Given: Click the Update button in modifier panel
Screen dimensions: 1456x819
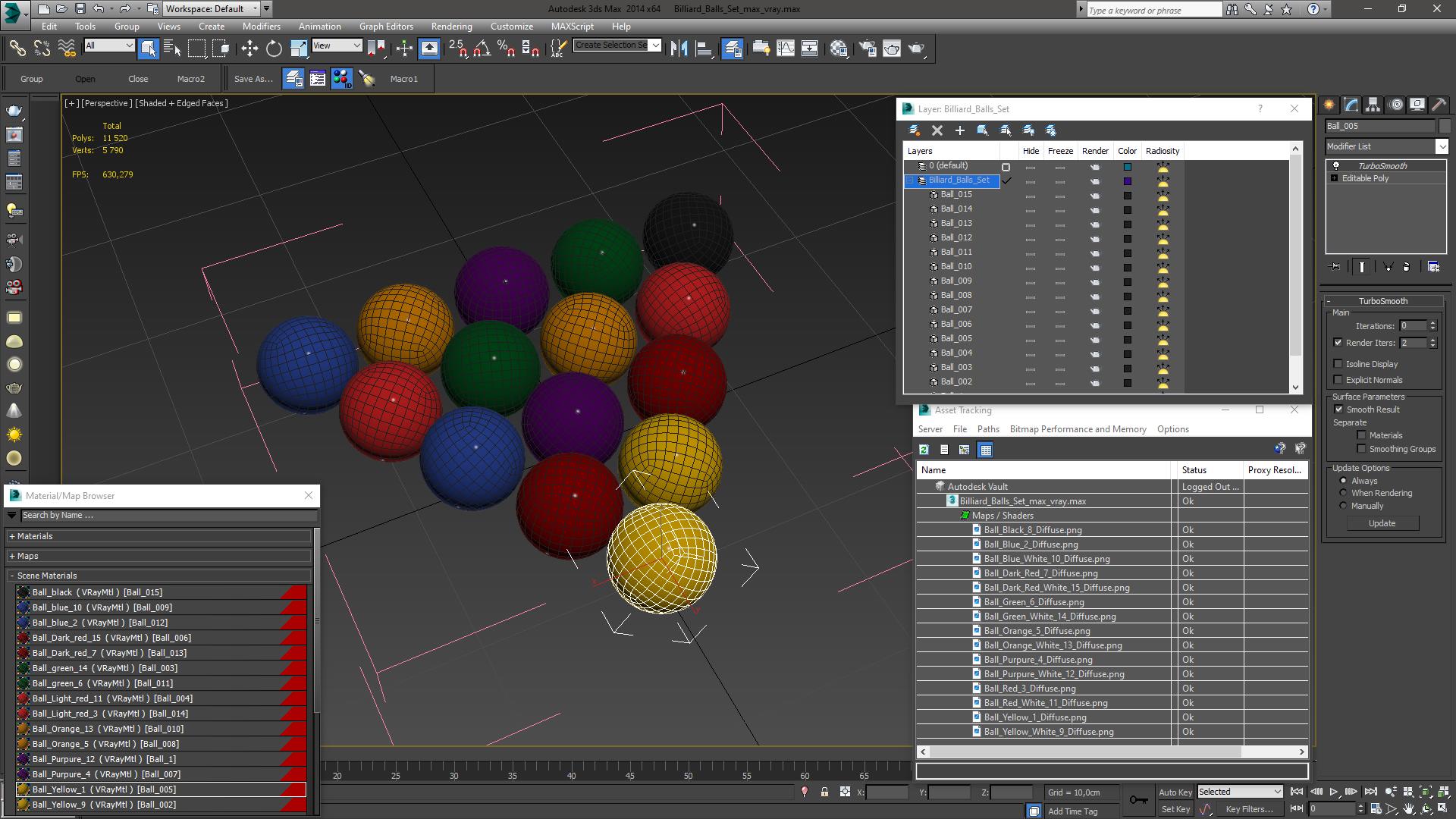Looking at the screenshot, I should [1384, 523].
